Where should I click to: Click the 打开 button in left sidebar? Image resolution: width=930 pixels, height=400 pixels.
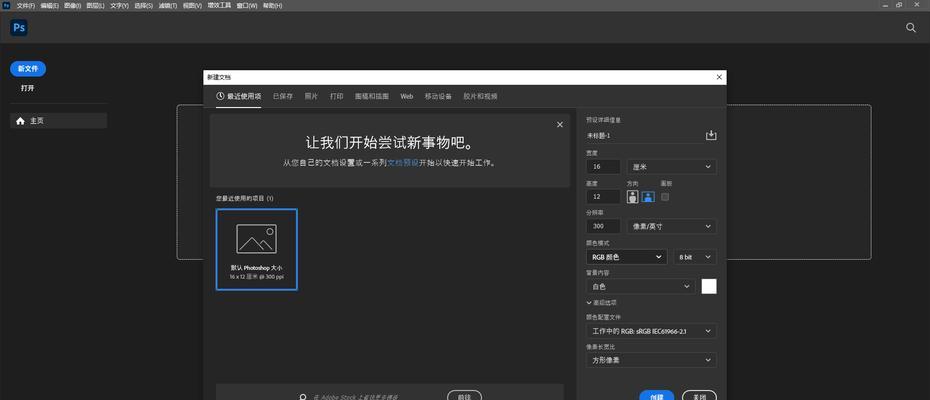[x=28, y=88]
